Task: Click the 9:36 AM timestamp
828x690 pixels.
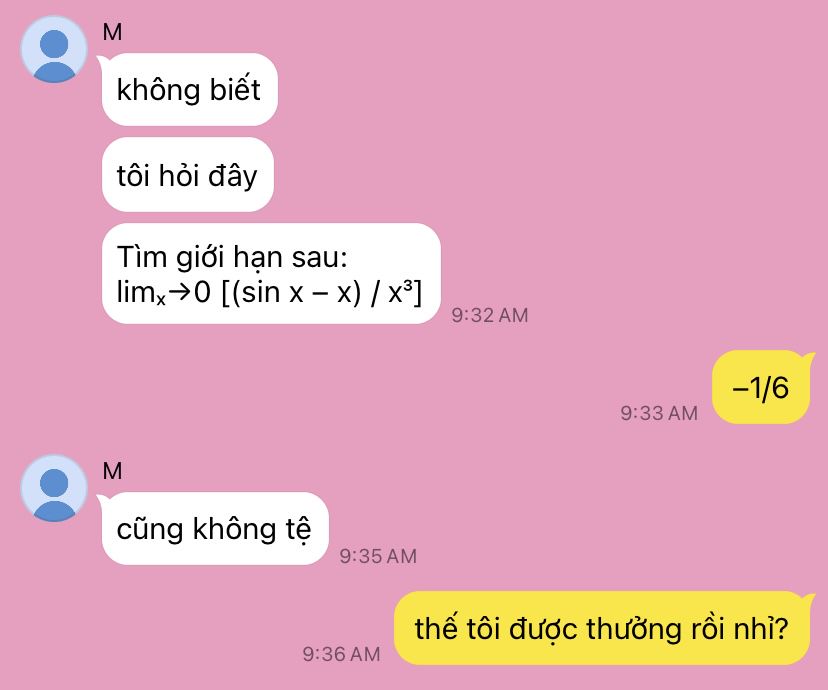Action: tap(341, 654)
